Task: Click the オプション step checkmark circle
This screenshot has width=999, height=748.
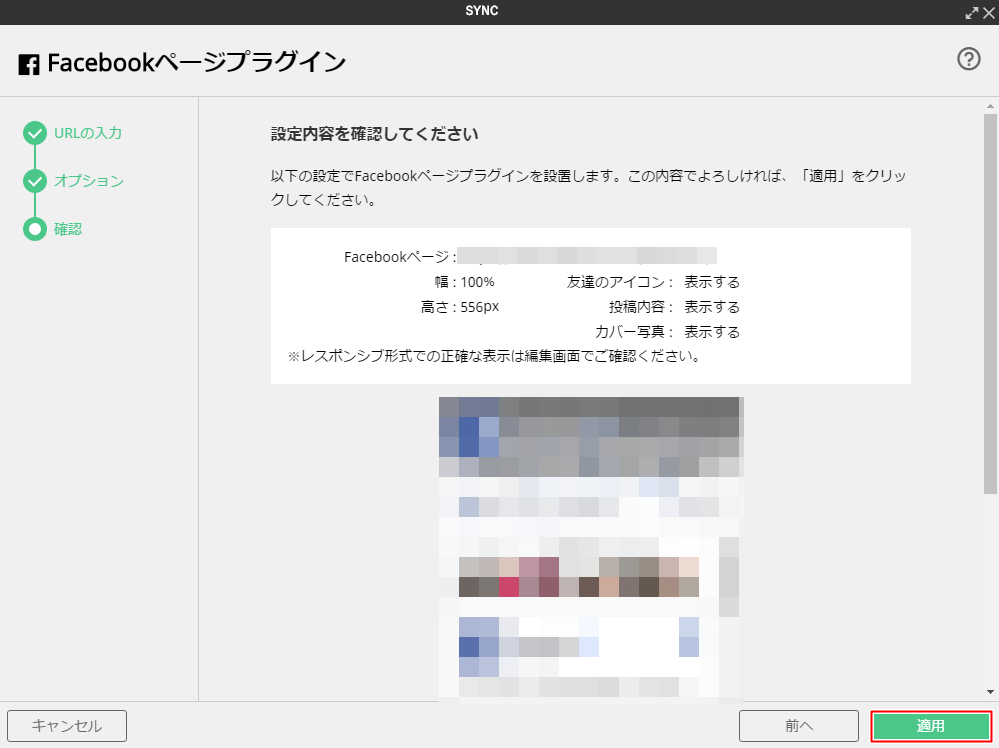Action: click(x=35, y=181)
